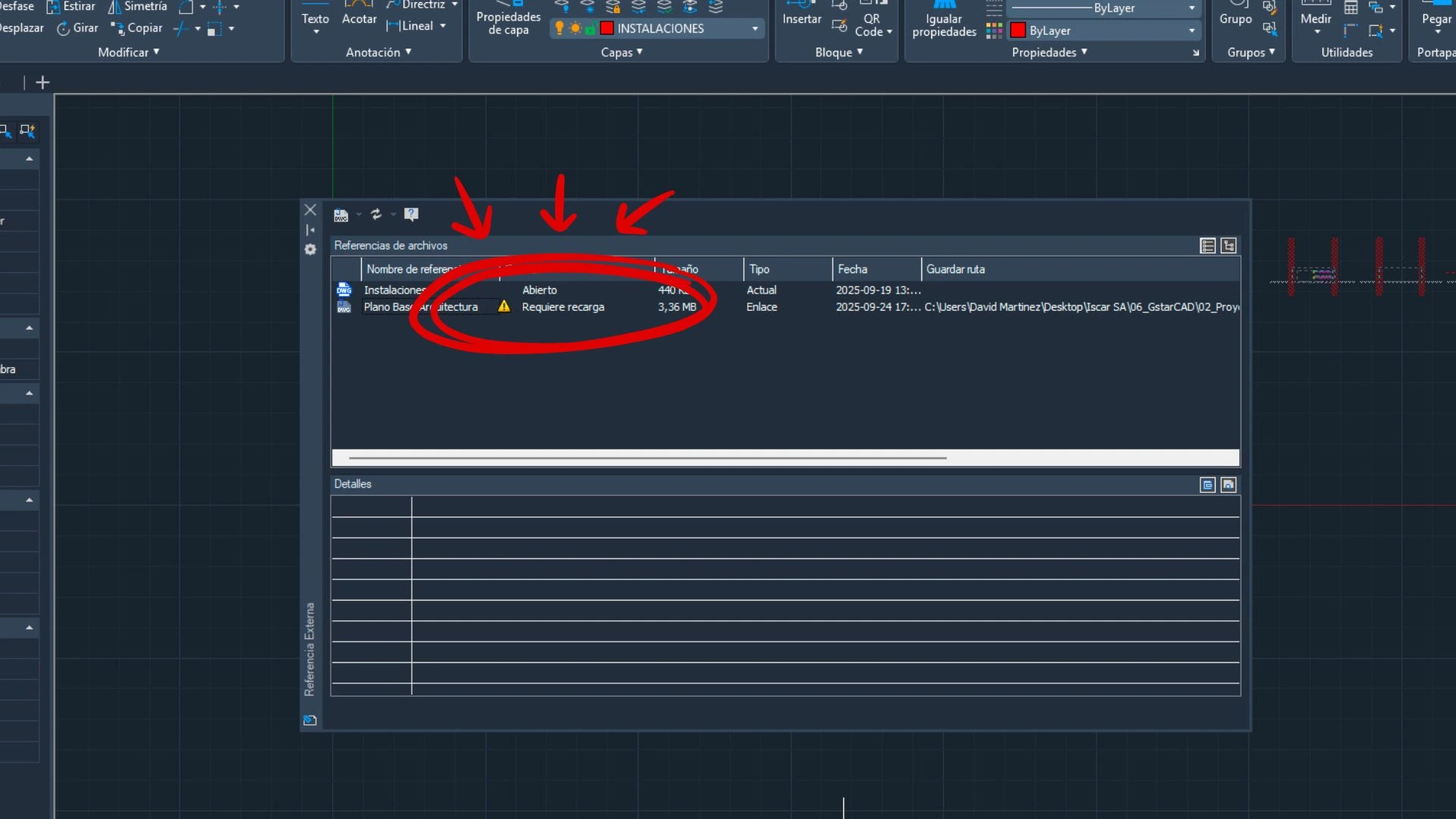Open the Acotar dimension tool
1456x819 pixels.
[x=359, y=14]
